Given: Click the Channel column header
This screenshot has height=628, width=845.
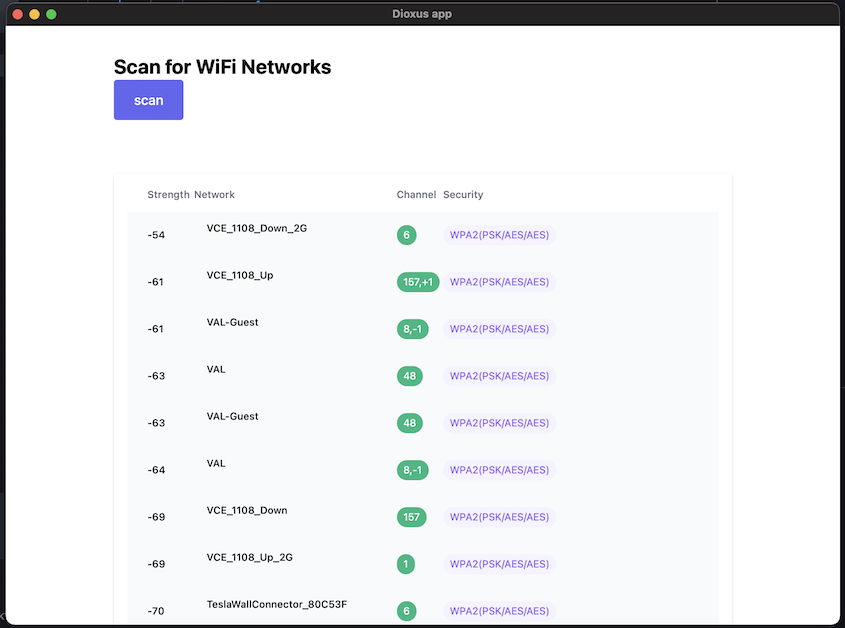Looking at the screenshot, I should (416, 195).
